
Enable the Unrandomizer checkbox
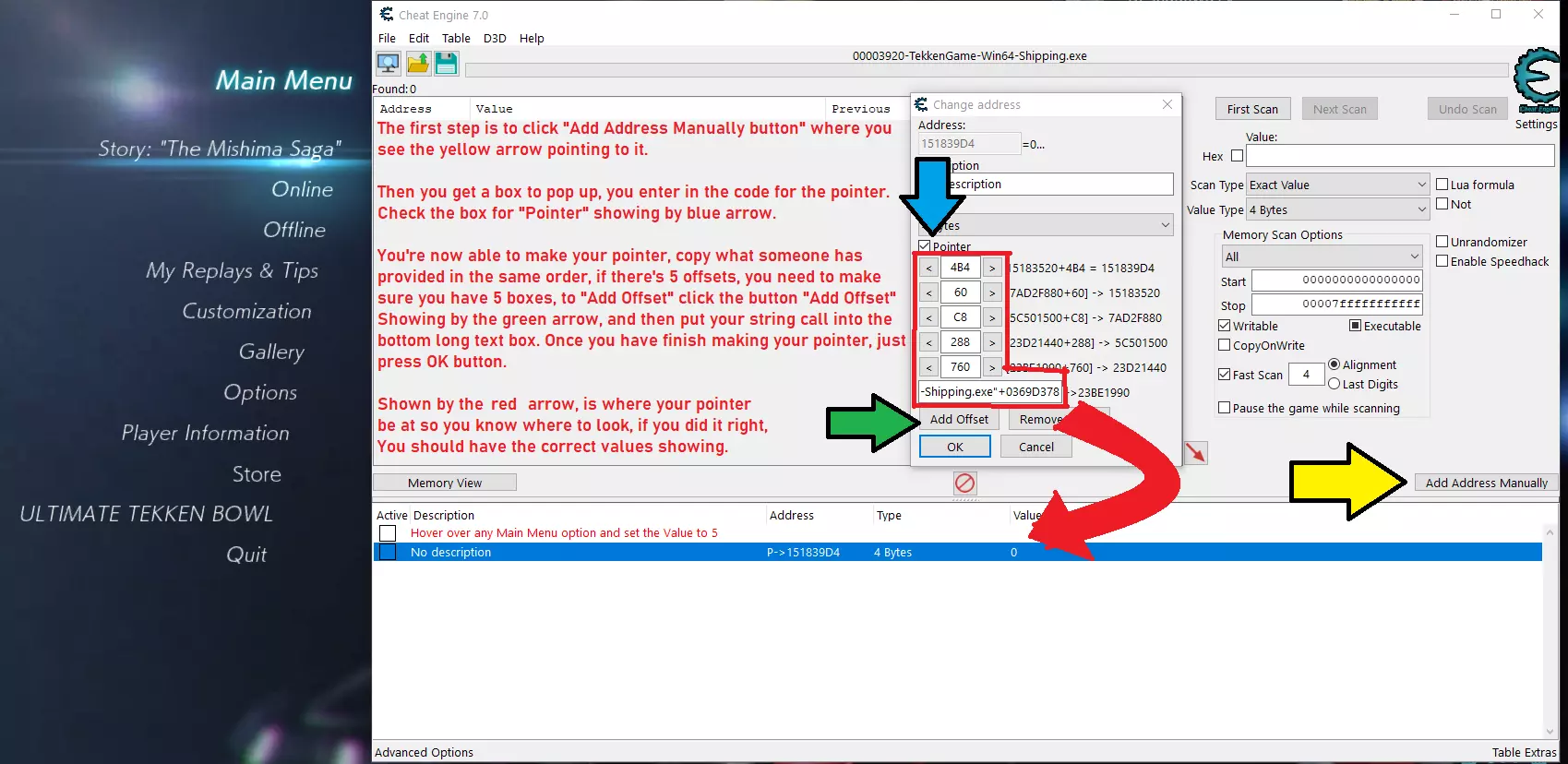click(x=1442, y=242)
